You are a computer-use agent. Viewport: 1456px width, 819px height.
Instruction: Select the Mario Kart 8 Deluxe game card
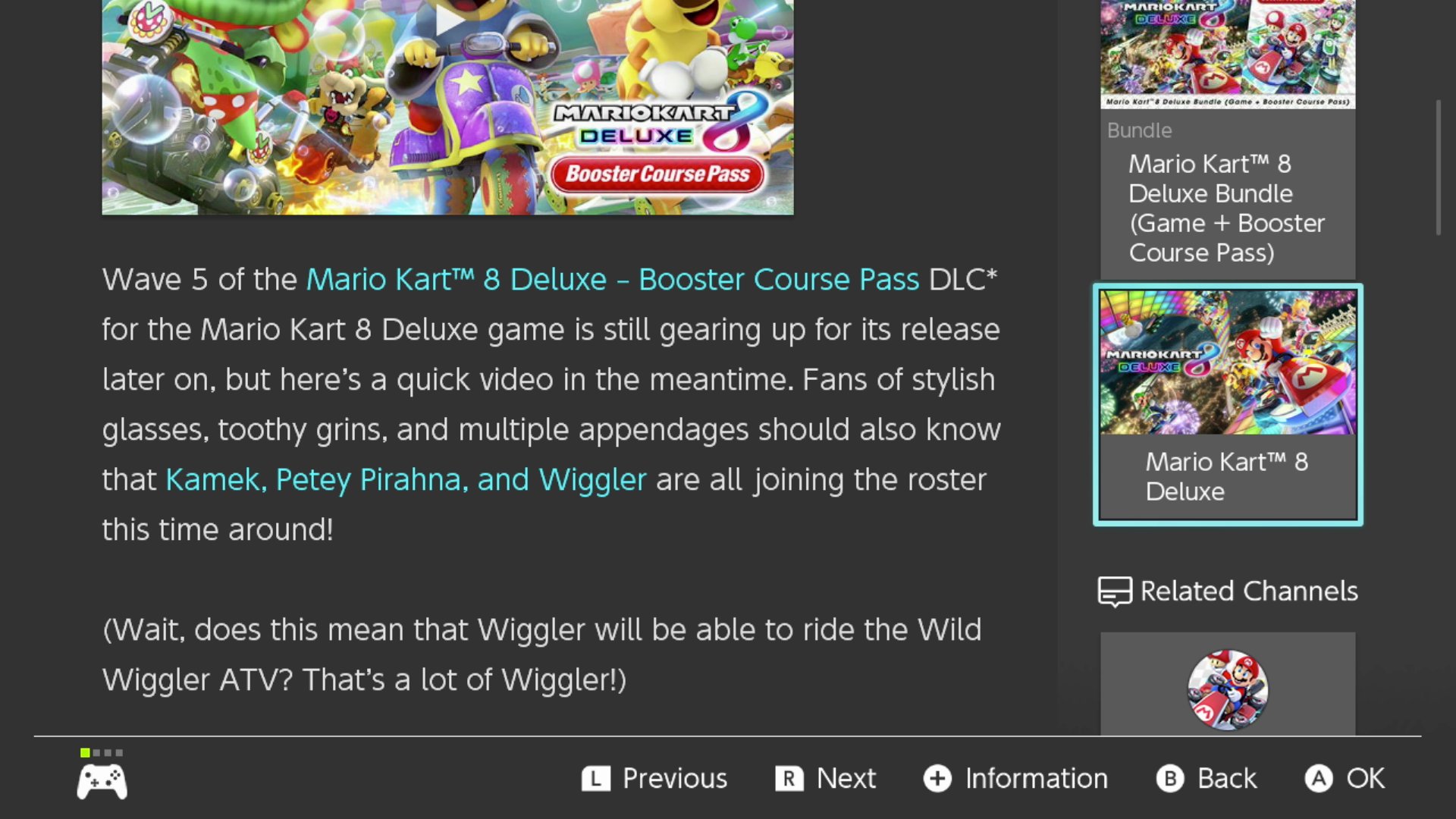[x=1228, y=405]
